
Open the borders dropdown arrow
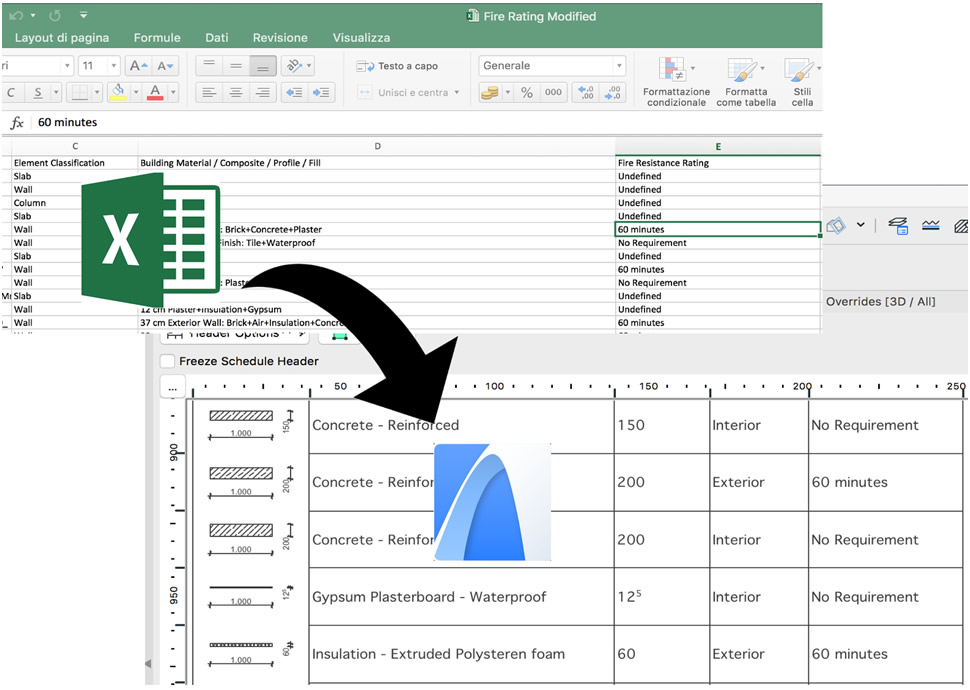click(x=97, y=92)
